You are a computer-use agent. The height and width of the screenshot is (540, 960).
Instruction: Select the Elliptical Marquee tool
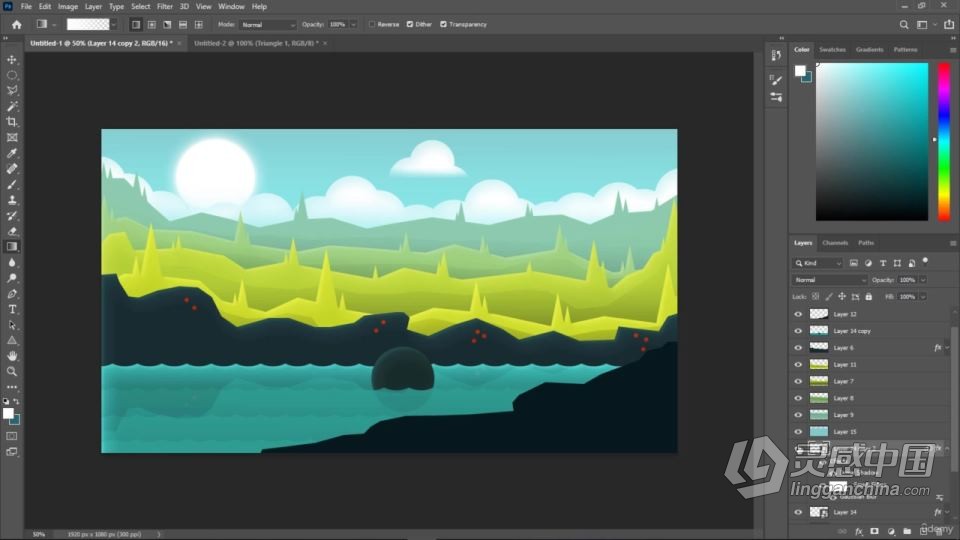click(x=12, y=75)
